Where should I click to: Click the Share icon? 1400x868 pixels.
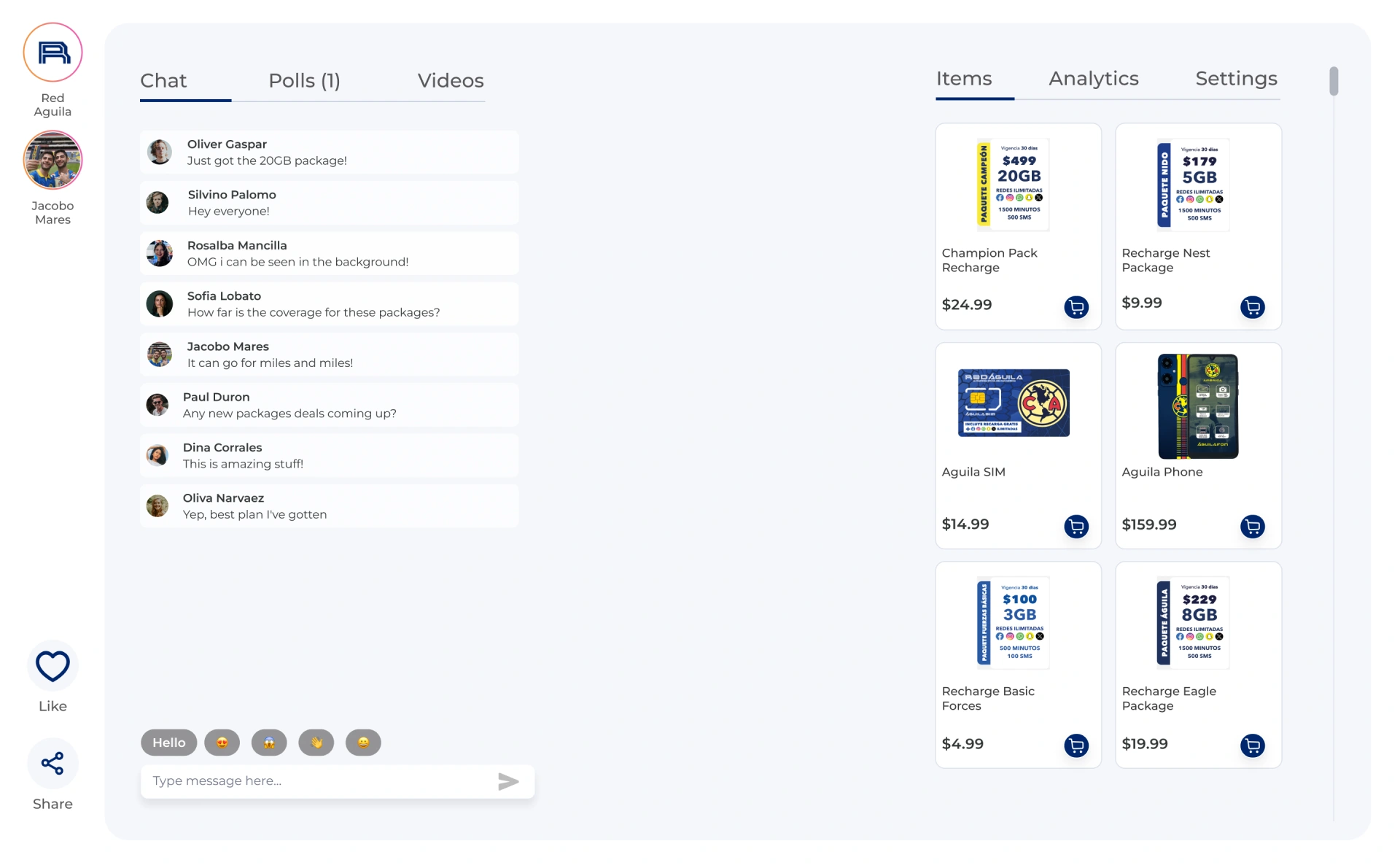point(52,764)
